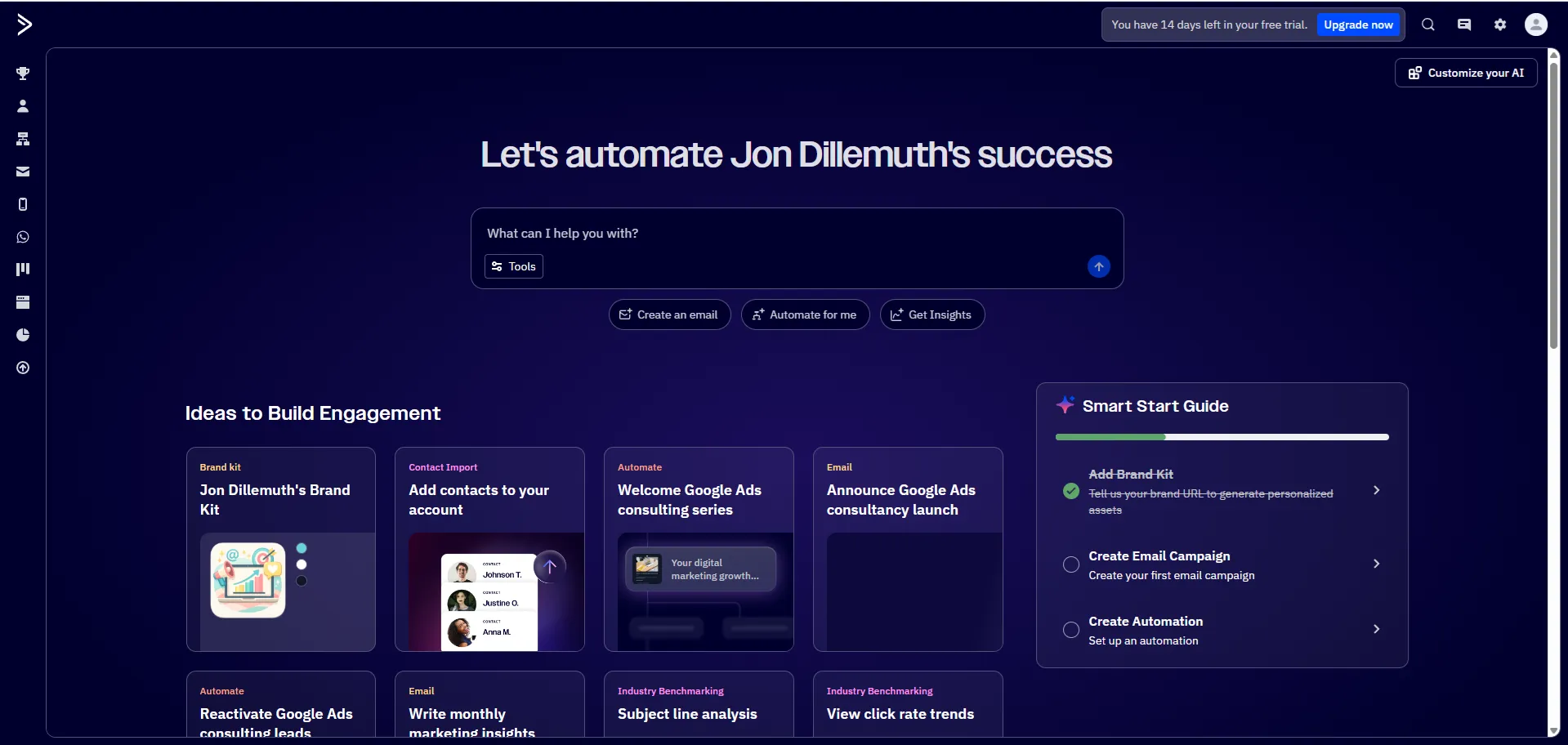Click the Upgrade now button
The width and height of the screenshot is (1568, 745).
tap(1358, 25)
